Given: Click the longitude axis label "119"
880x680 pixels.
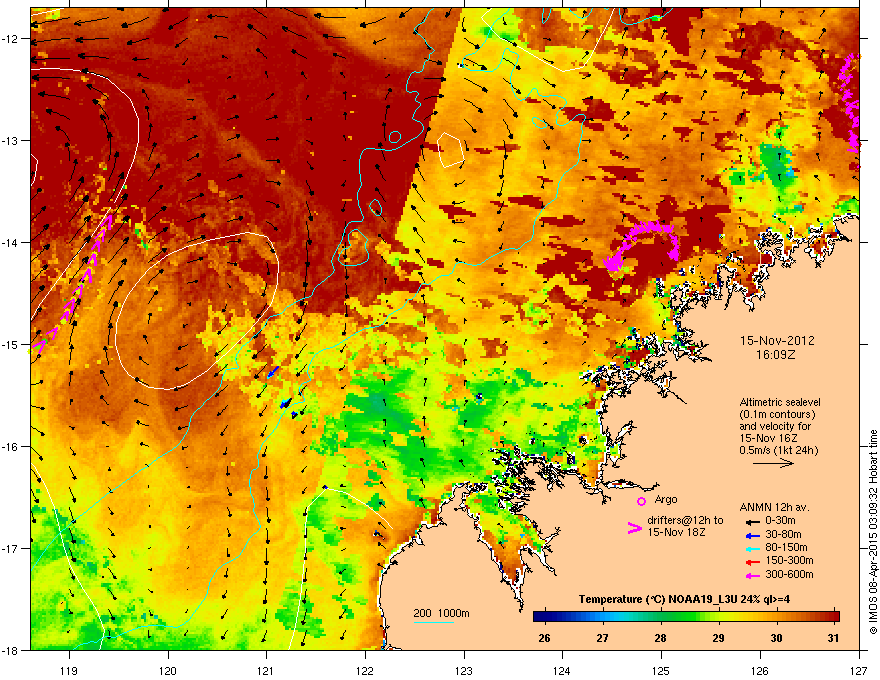Looking at the screenshot, I should coord(69,670).
